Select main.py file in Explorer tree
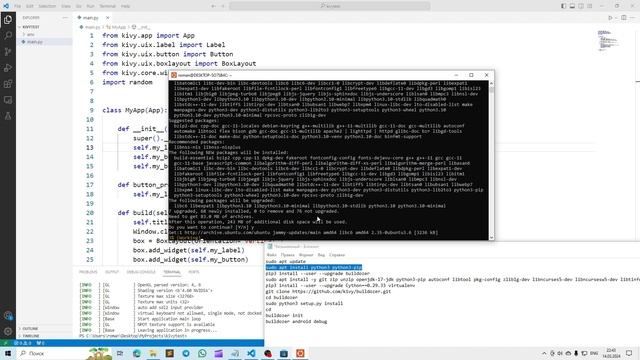The width and height of the screenshot is (640, 360). coord(34,42)
